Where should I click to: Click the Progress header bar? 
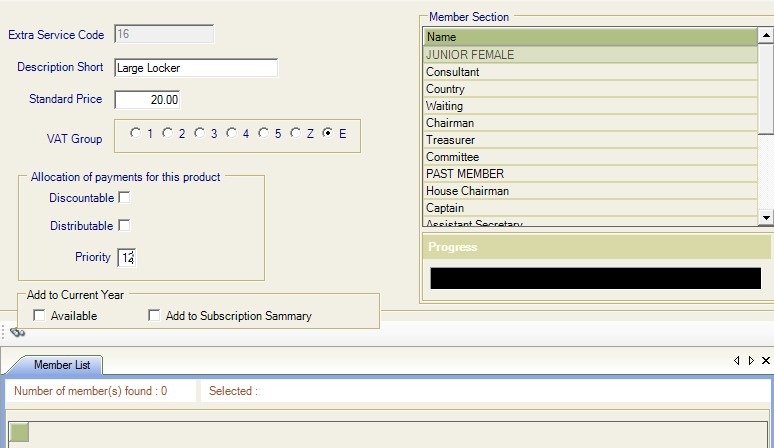tap(597, 247)
